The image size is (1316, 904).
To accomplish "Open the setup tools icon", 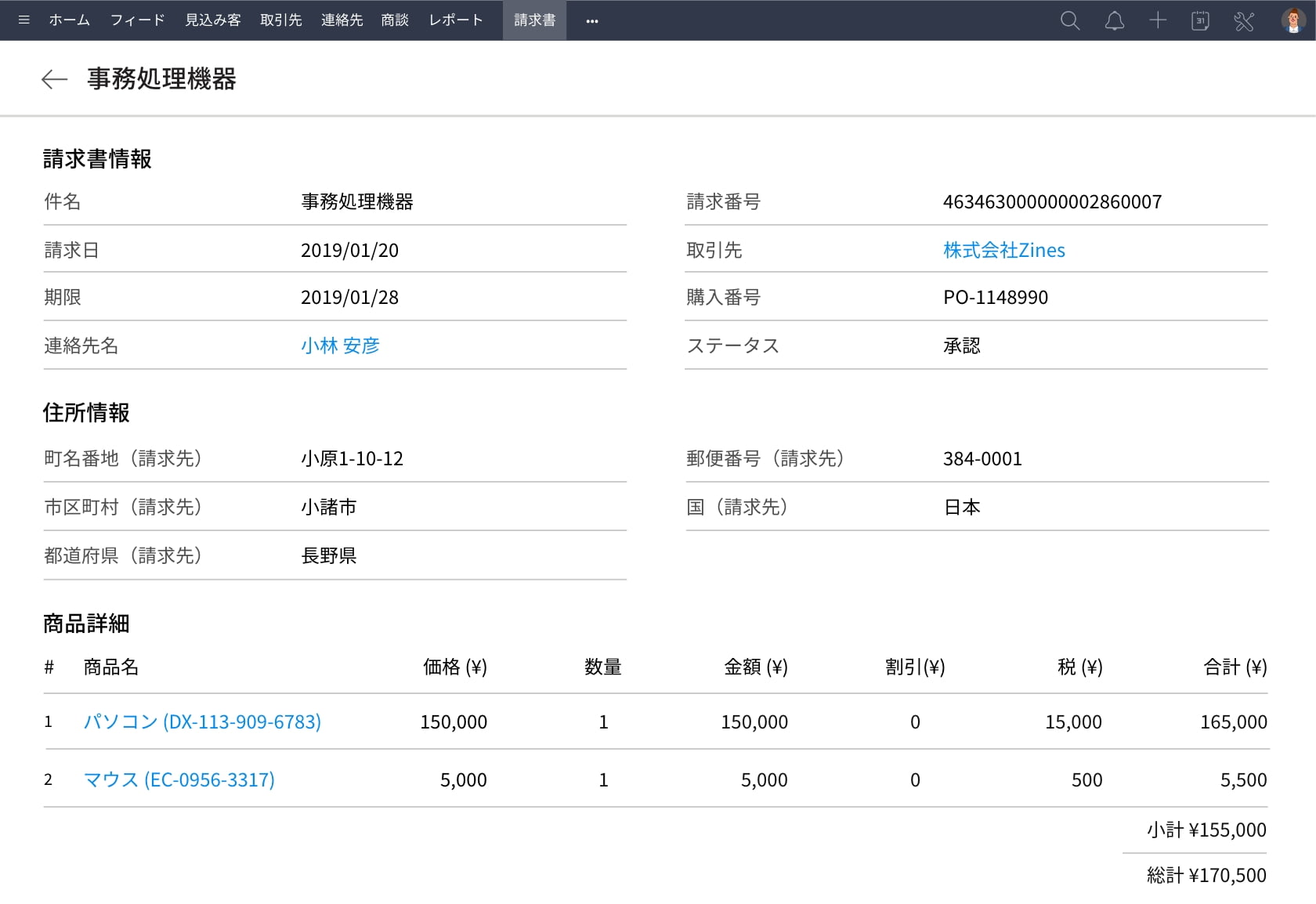I will point(1244,21).
